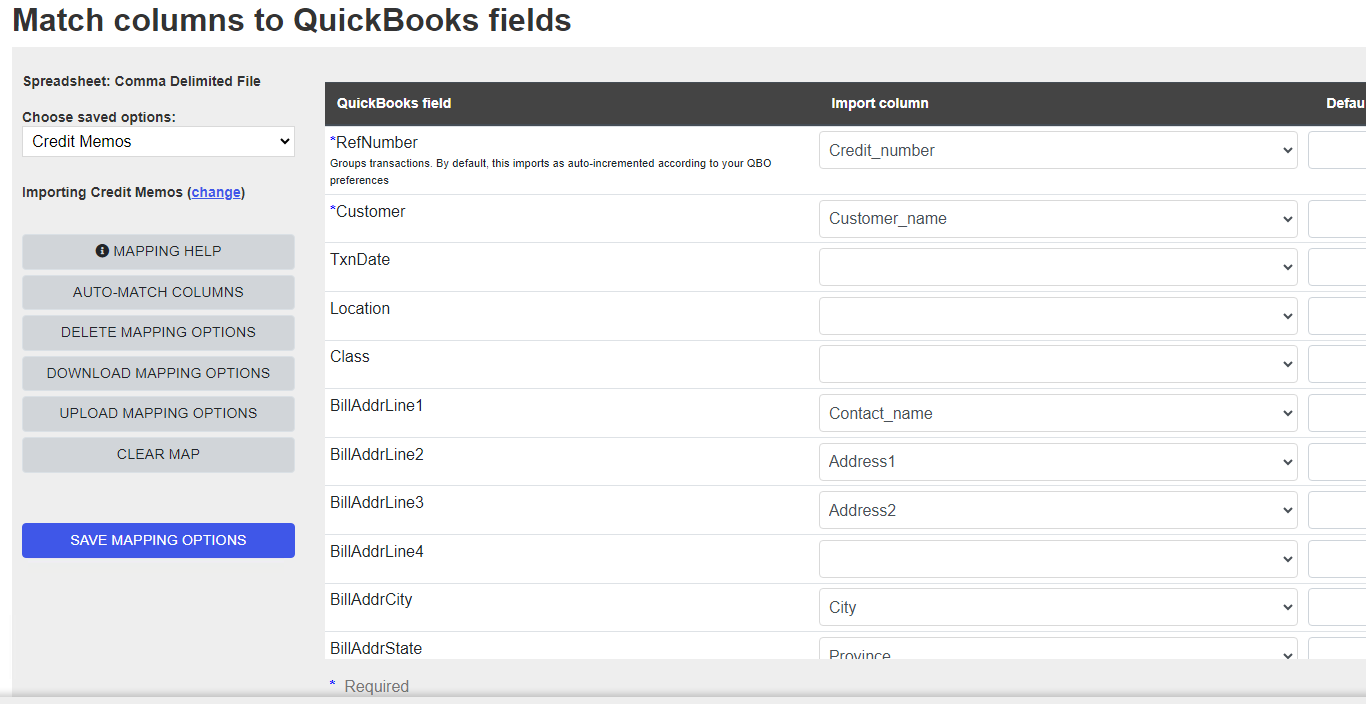Click UPLOAD MAPPING OPTIONS button
This screenshot has width=1366, height=704.
point(158,413)
